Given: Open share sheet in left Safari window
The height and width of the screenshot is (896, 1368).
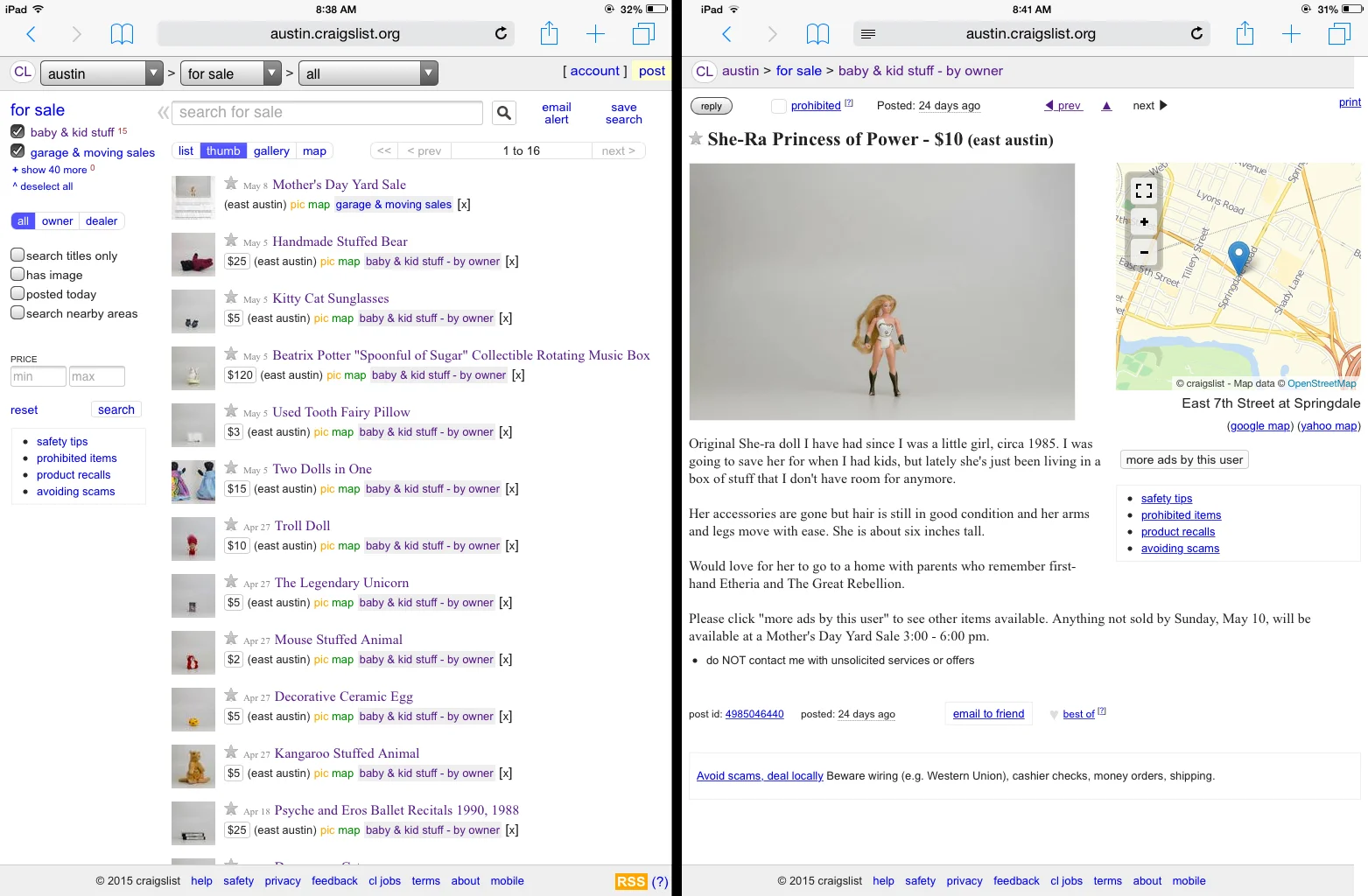Looking at the screenshot, I should [549, 33].
